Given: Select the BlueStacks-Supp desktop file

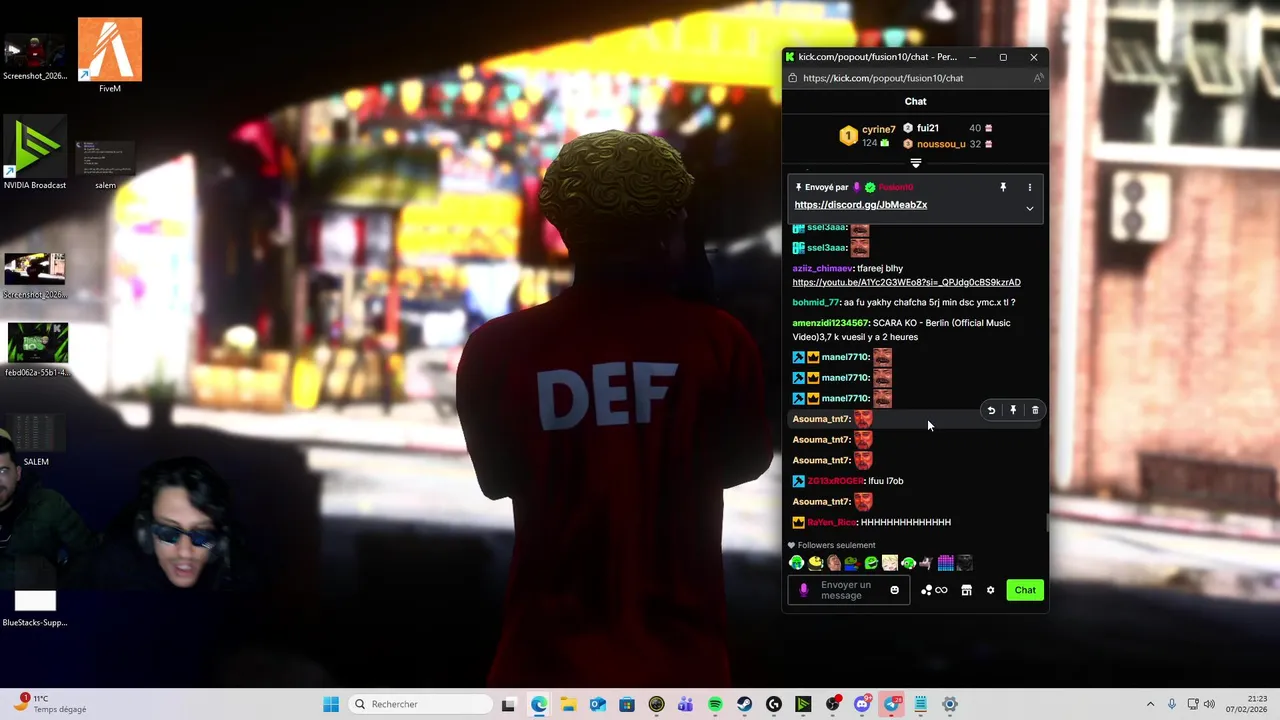Looking at the screenshot, I should [35, 608].
